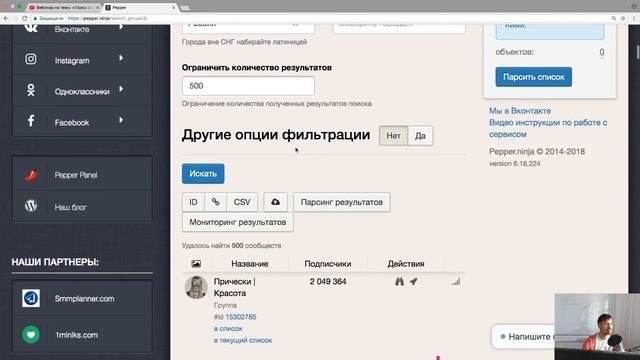The height and width of the screenshot is (360, 640).
Task: Go back in browser history
Action: pos(6,18)
